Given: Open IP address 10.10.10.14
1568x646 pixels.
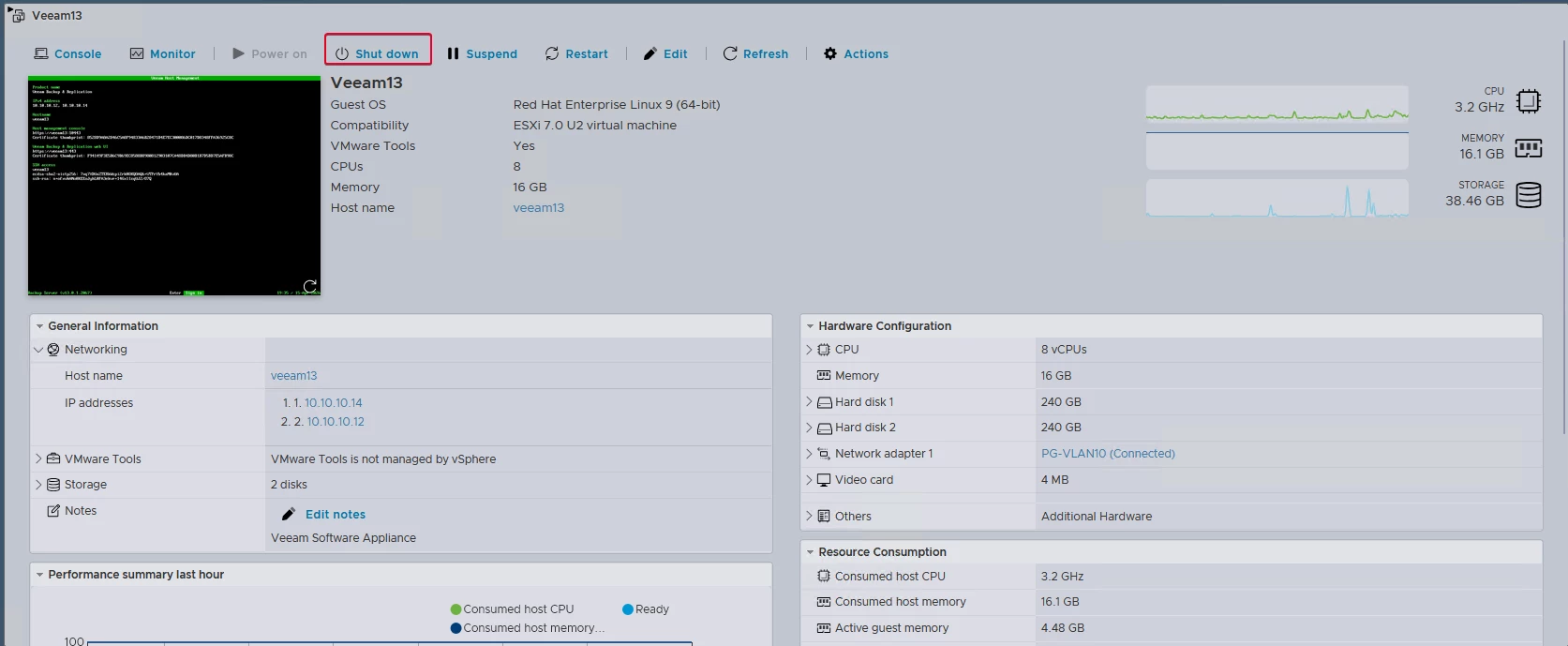Looking at the screenshot, I should point(333,403).
